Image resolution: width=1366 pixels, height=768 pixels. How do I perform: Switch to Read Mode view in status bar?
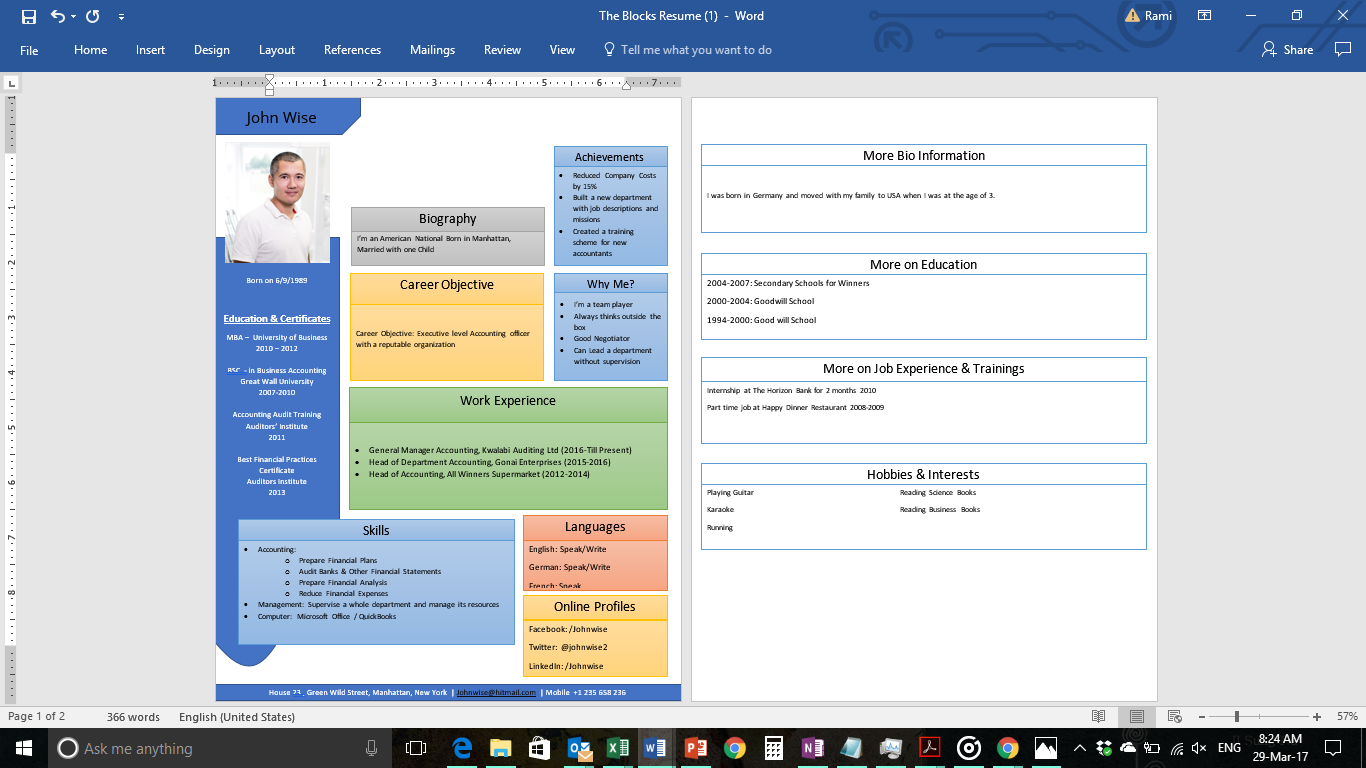pyautogui.click(x=1099, y=716)
